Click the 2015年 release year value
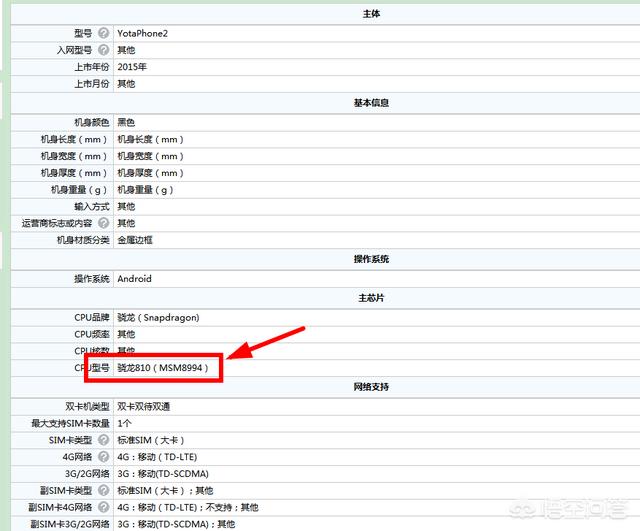The width and height of the screenshot is (640, 531). point(132,67)
